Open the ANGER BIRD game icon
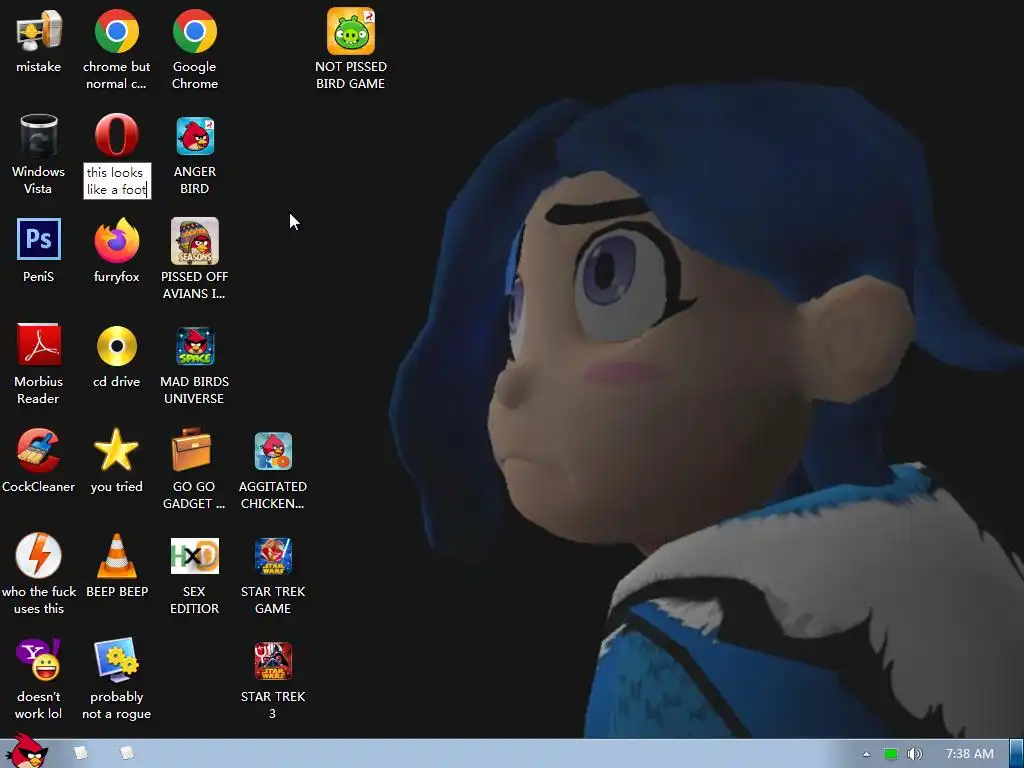 pyautogui.click(x=195, y=136)
